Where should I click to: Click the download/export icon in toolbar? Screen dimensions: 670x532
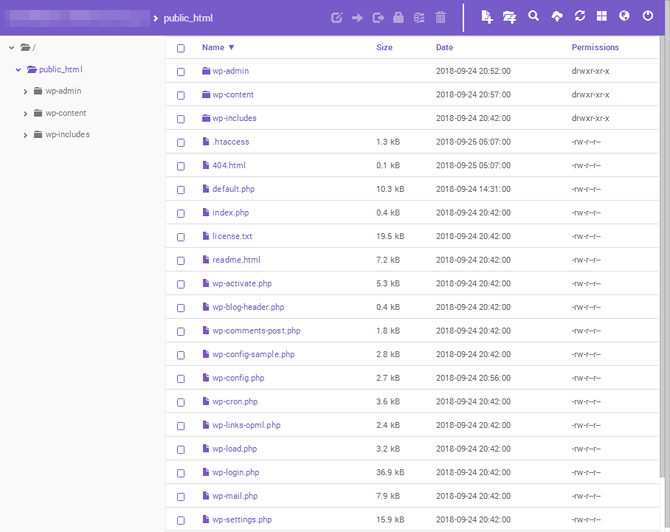(x=378, y=18)
